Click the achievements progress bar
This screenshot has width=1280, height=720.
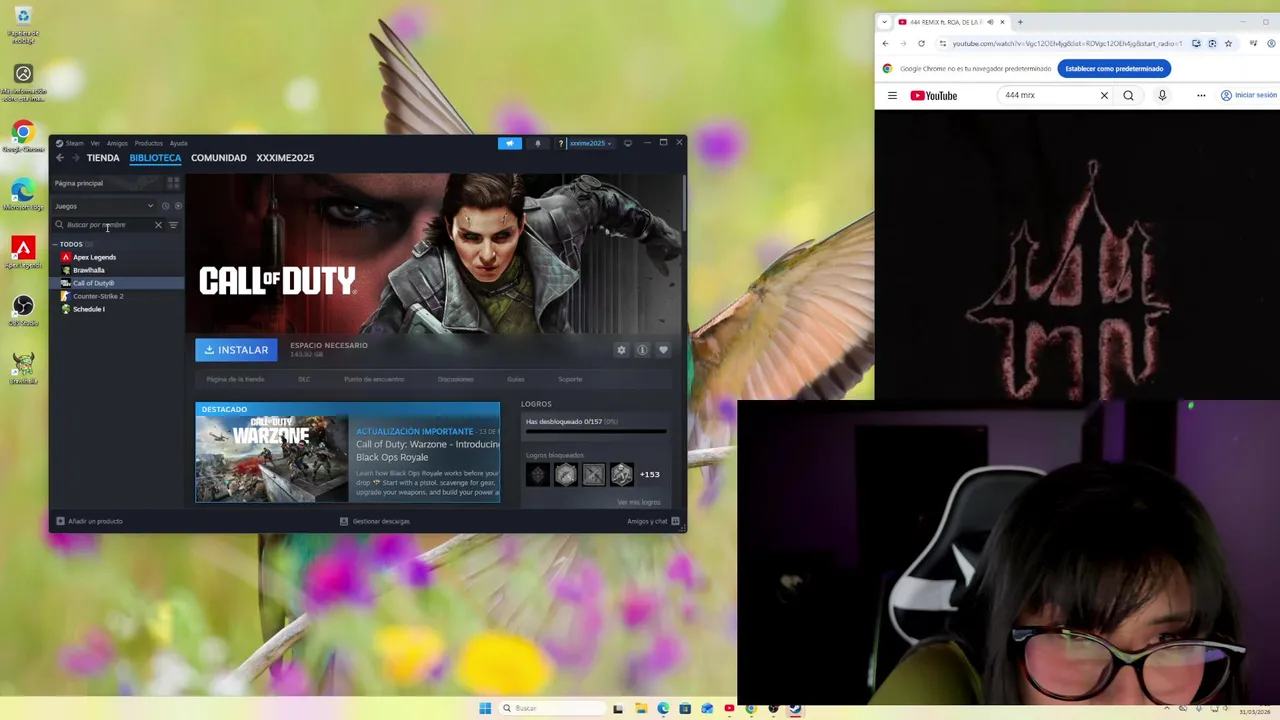pyautogui.click(x=596, y=432)
